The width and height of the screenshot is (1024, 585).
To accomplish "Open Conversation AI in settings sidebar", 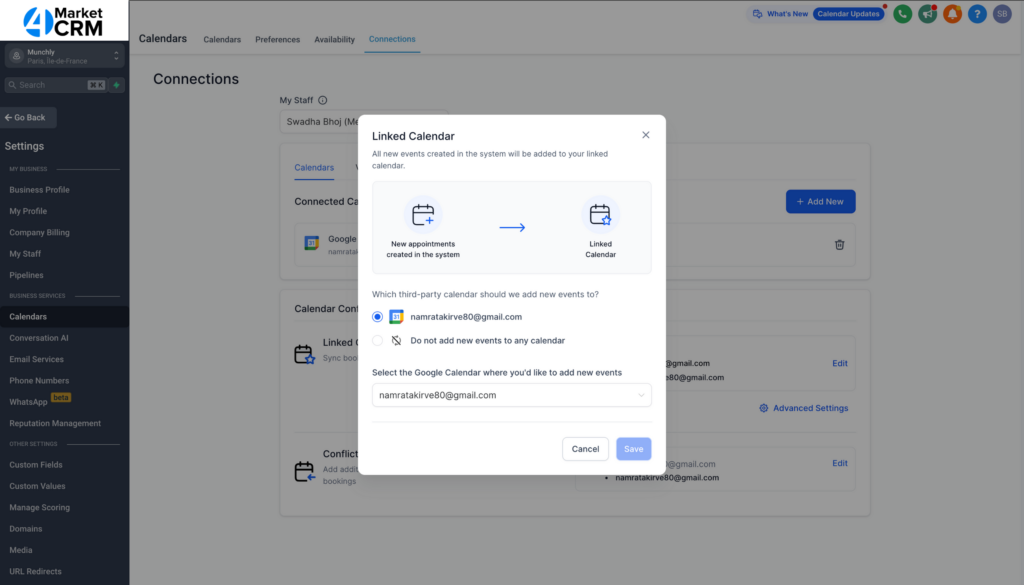I will 39,338.
